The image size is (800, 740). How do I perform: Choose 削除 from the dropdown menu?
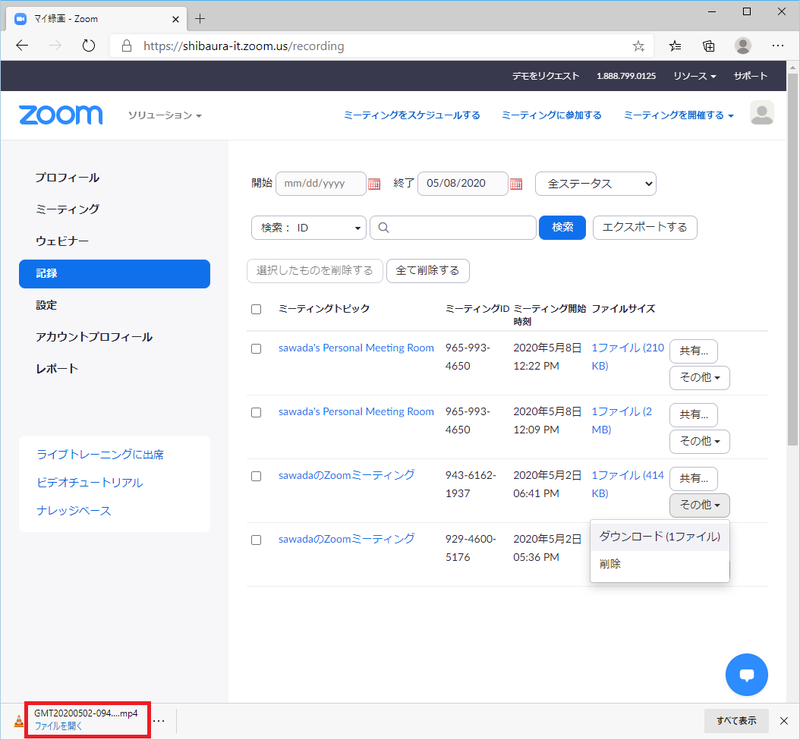pyautogui.click(x=660, y=564)
